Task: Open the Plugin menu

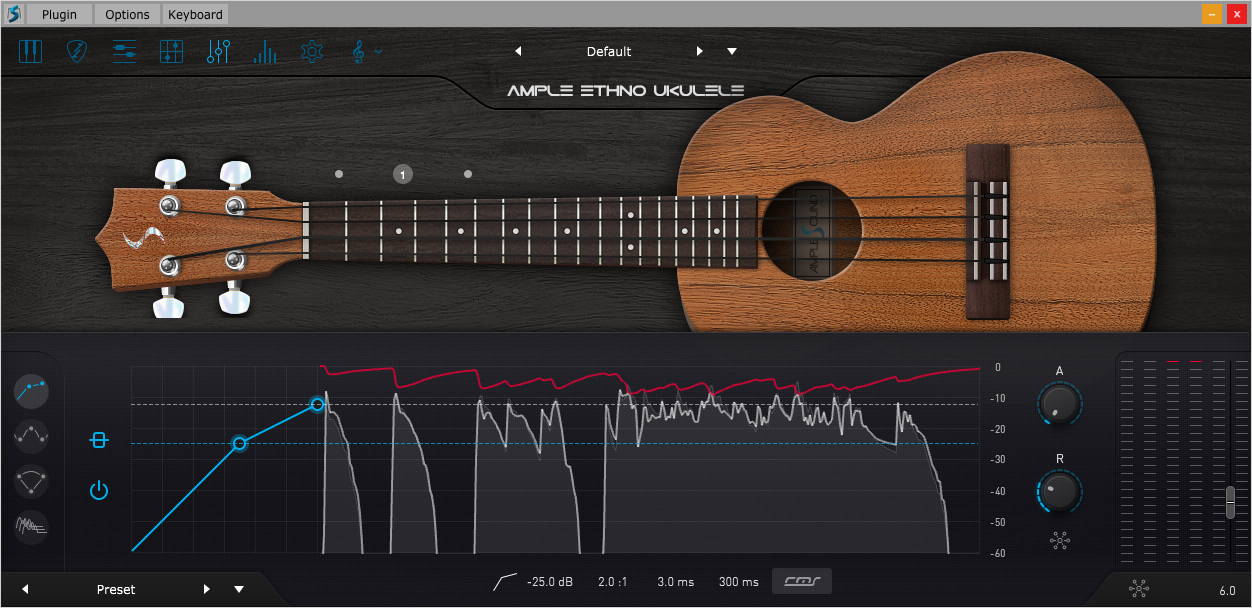Action: [x=59, y=14]
